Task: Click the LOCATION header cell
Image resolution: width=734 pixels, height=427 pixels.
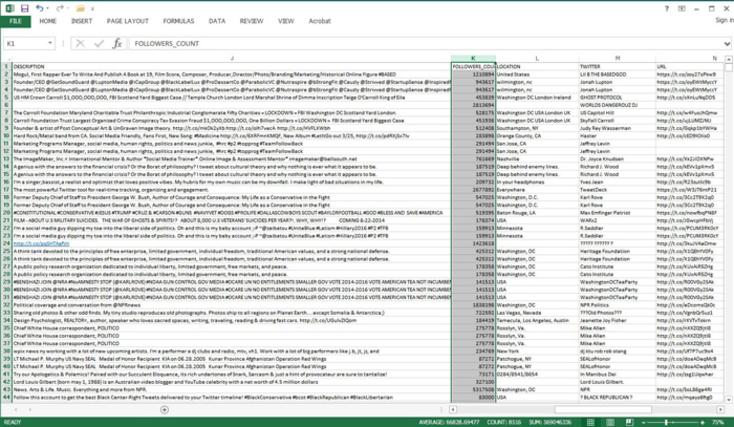Action: (x=537, y=66)
